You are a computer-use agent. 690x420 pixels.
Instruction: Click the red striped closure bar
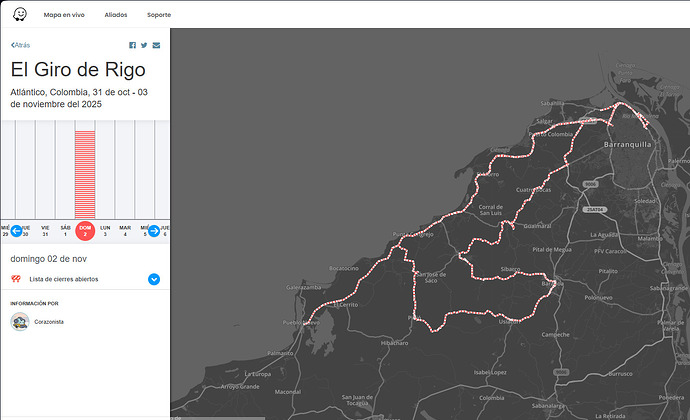85,170
